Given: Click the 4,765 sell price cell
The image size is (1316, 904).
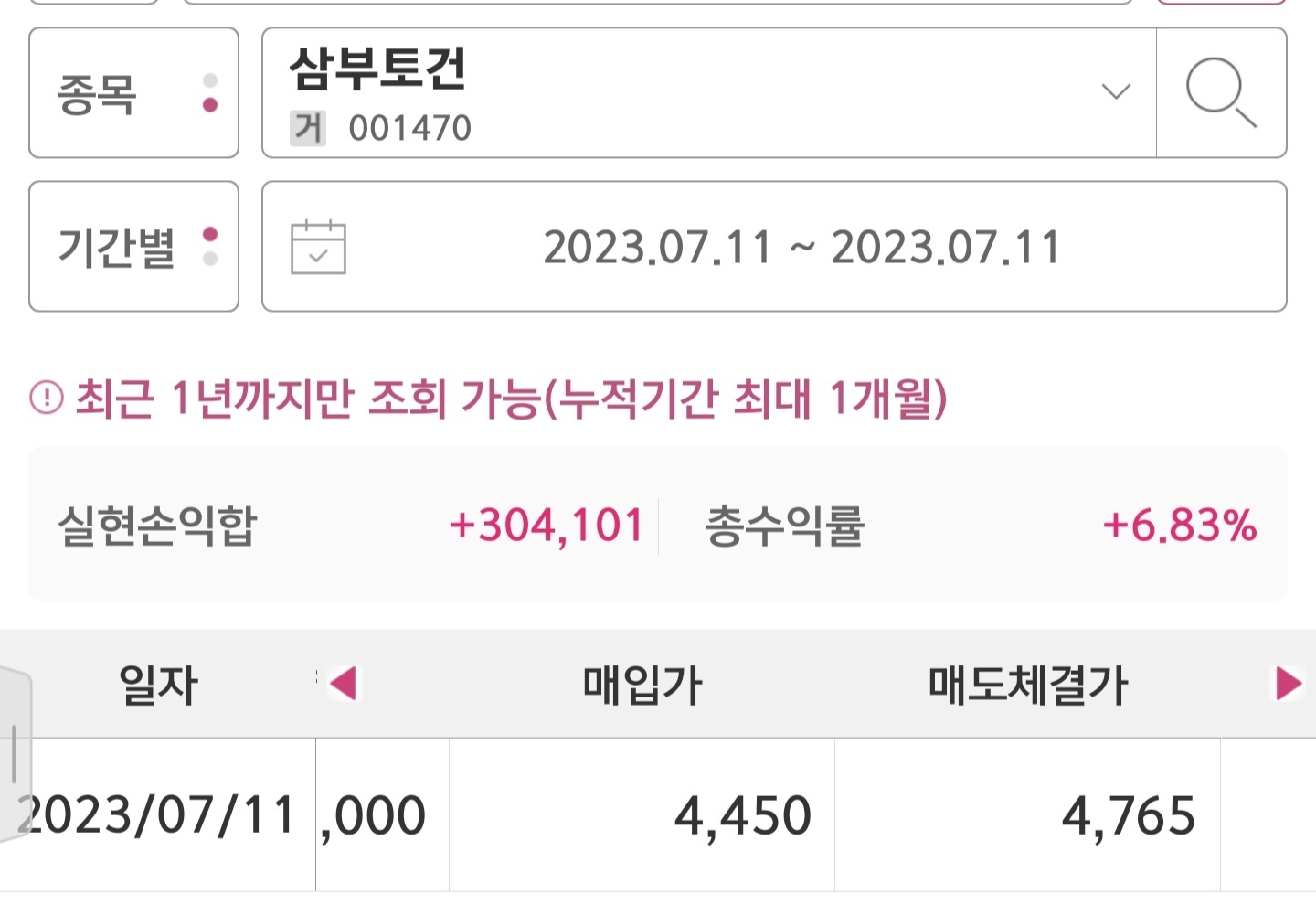Looking at the screenshot, I should 1028,814.
